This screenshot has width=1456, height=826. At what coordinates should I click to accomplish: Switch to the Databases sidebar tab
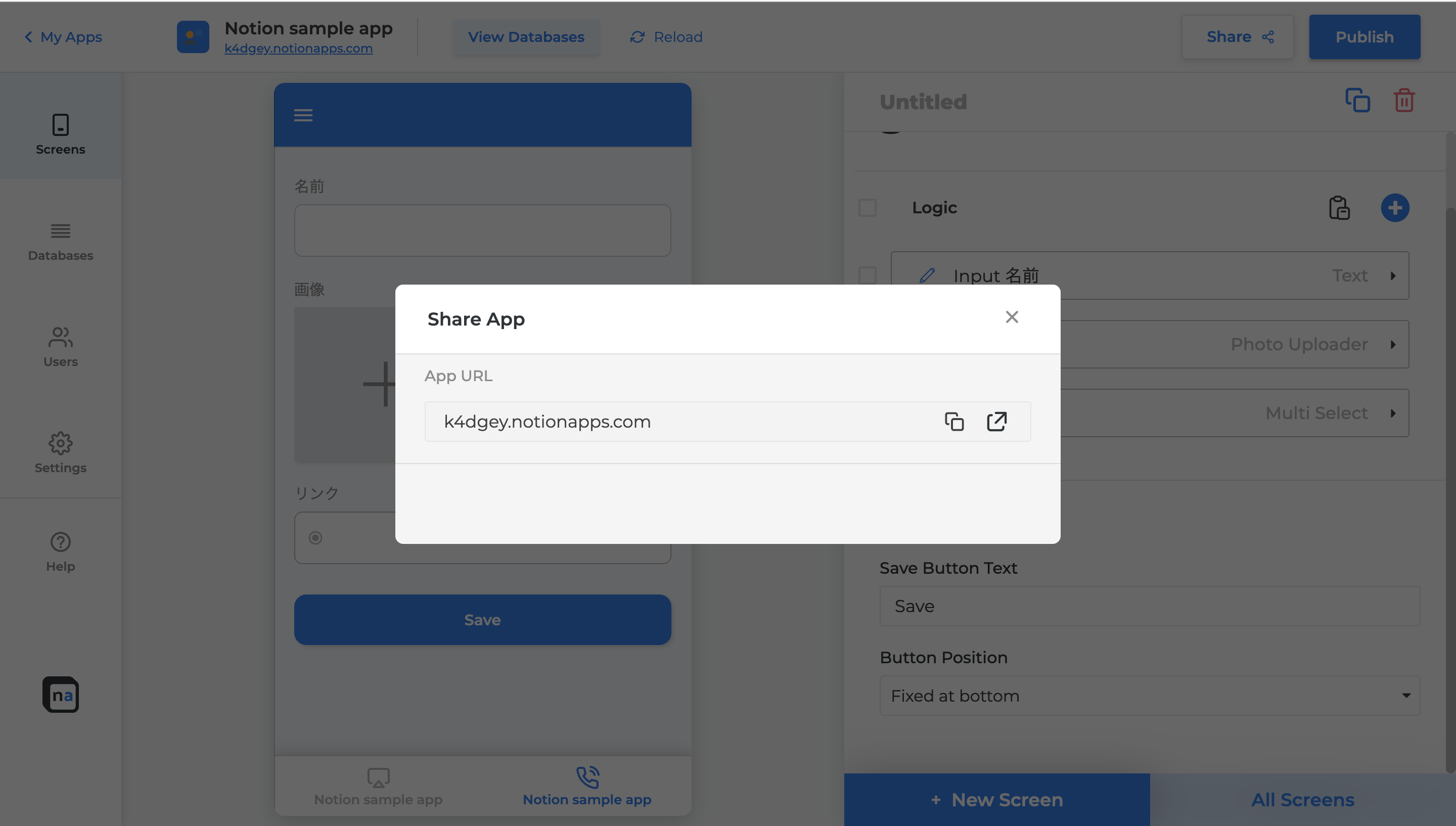pyautogui.click(x=61, y=242)
